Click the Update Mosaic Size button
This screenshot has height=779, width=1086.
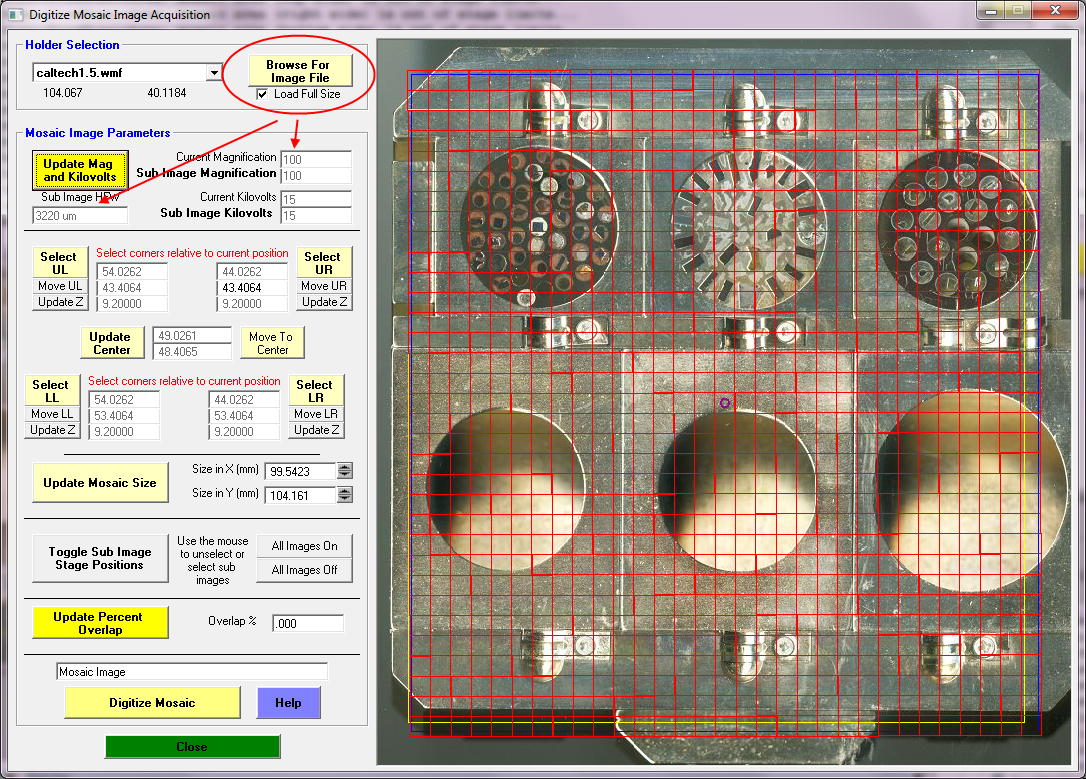[x=99, y=483]
